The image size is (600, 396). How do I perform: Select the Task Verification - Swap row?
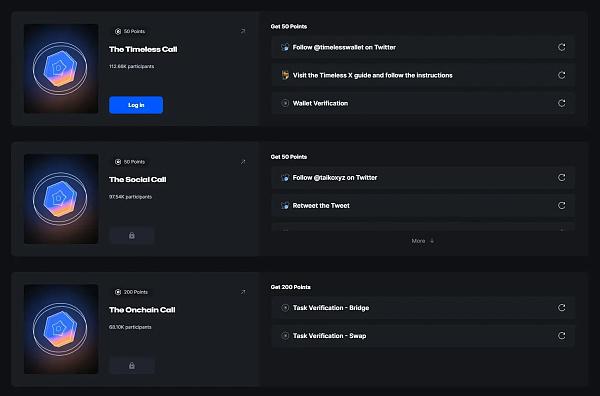[x=423, y=336]
